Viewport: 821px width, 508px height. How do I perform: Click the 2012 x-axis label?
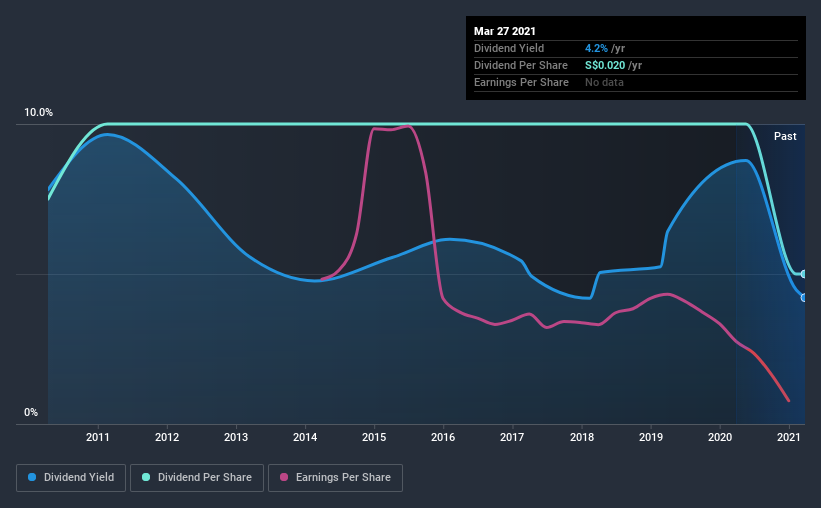(167, 437)
